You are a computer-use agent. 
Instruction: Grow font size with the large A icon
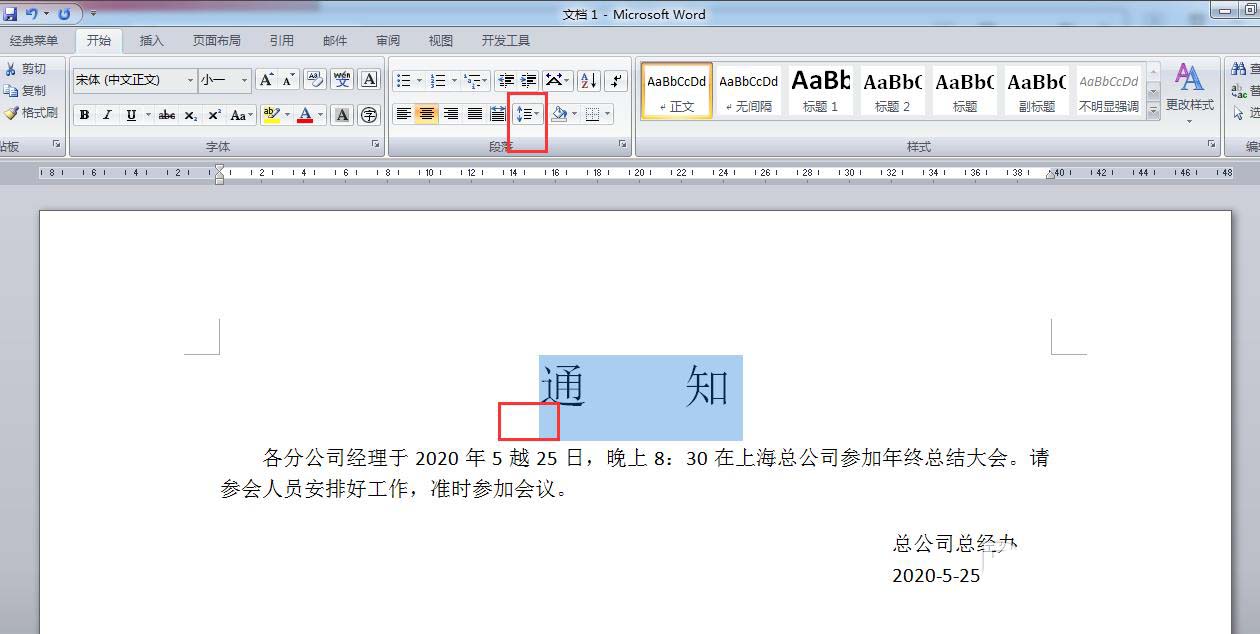pyautogui.click(x=266, y=80)
